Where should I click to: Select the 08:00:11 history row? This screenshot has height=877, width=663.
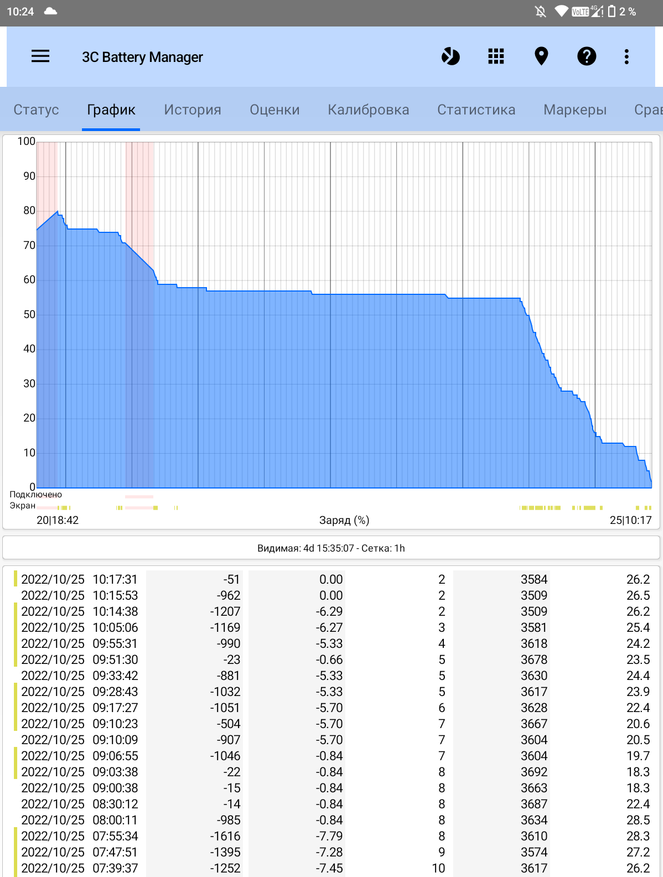click(332, 820)
